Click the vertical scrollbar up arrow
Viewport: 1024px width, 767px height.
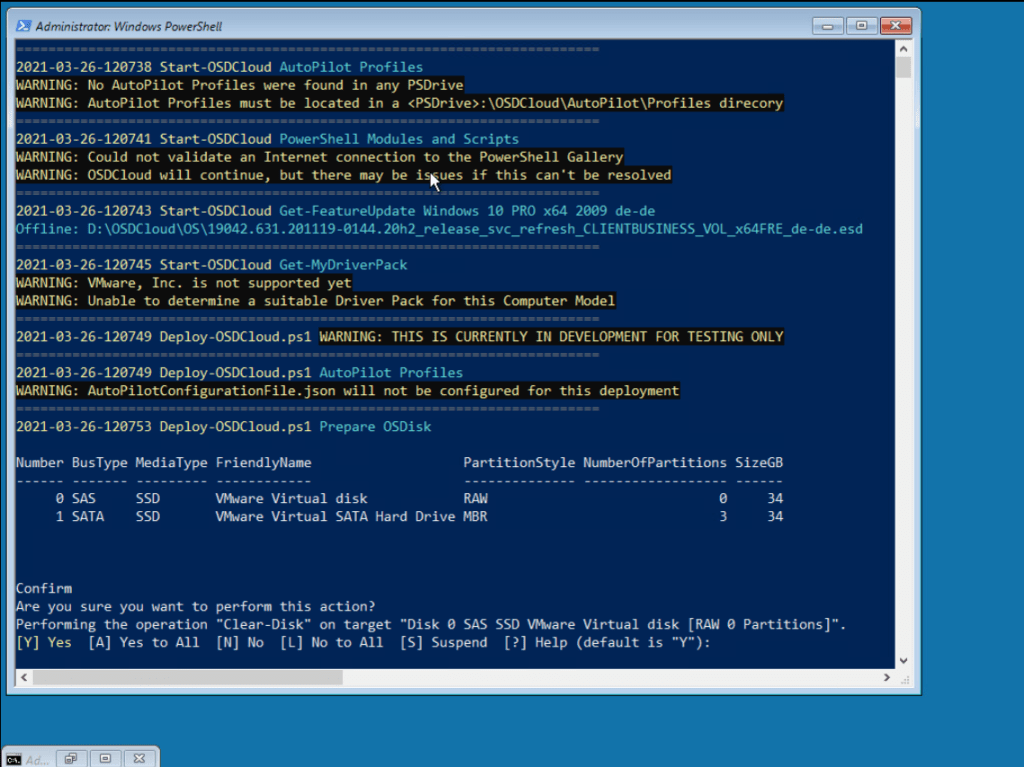[x=903, y=50]
